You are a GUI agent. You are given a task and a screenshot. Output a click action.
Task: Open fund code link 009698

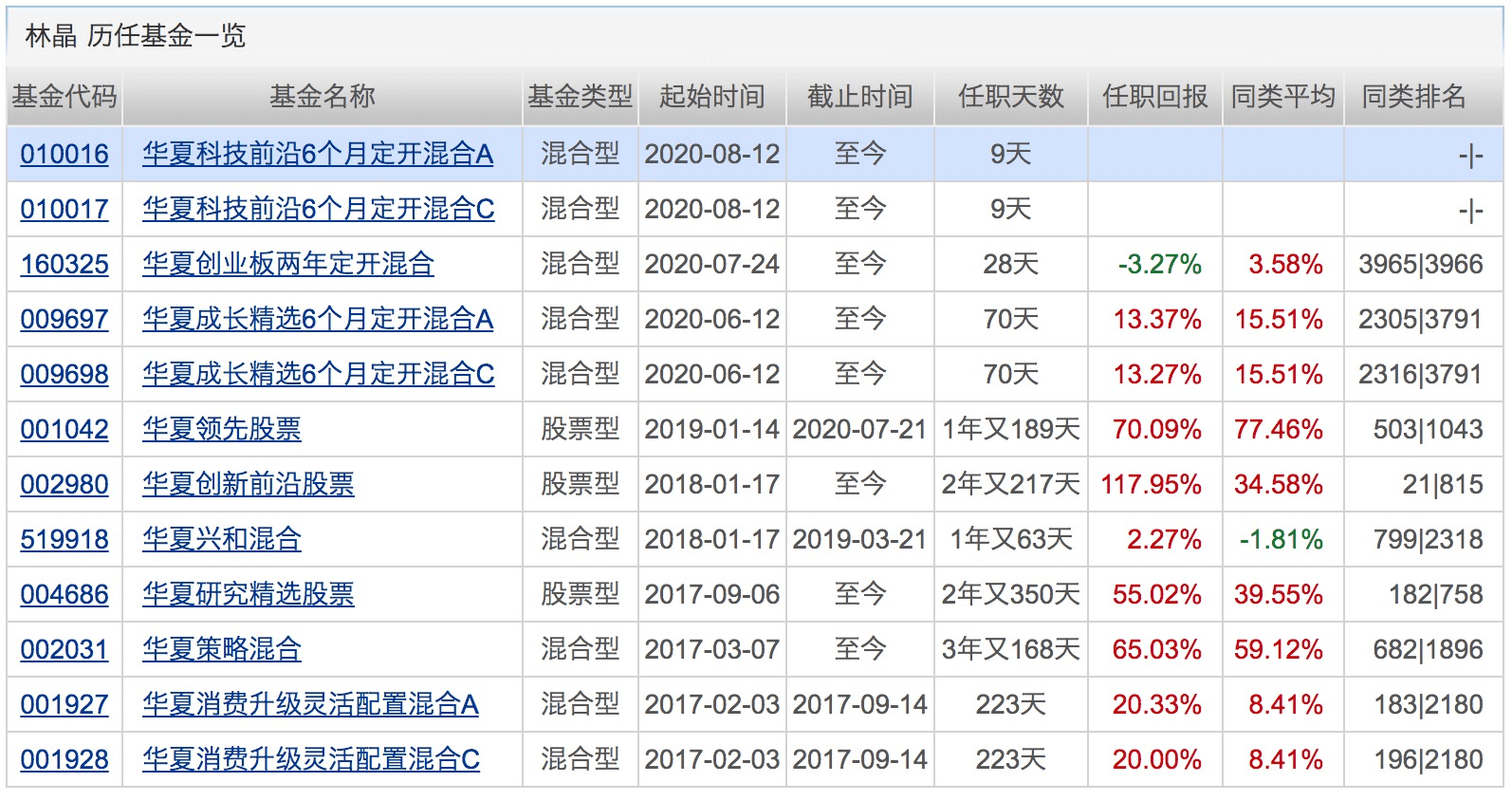point(65,374)
